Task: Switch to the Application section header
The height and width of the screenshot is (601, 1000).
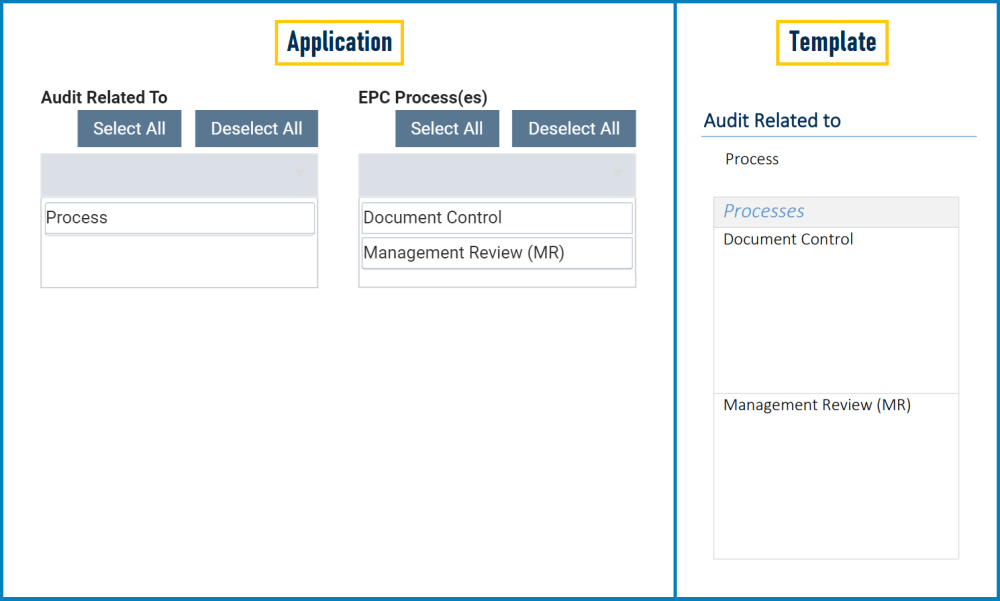Action: pos(339,42)
